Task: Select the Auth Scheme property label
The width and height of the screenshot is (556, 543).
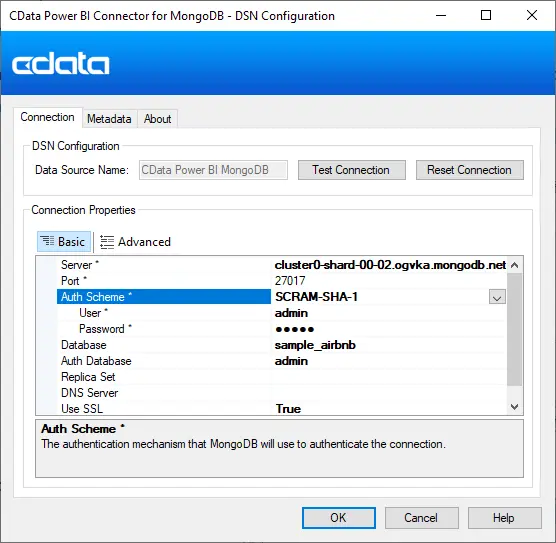Action: coord(96,297)
